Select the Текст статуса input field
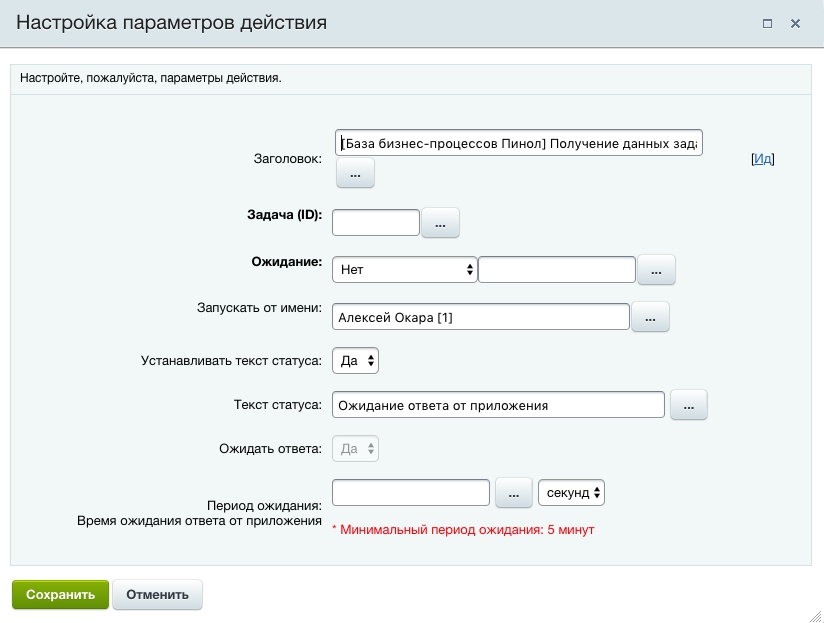824x623 pixels. (x=498, y=405)
